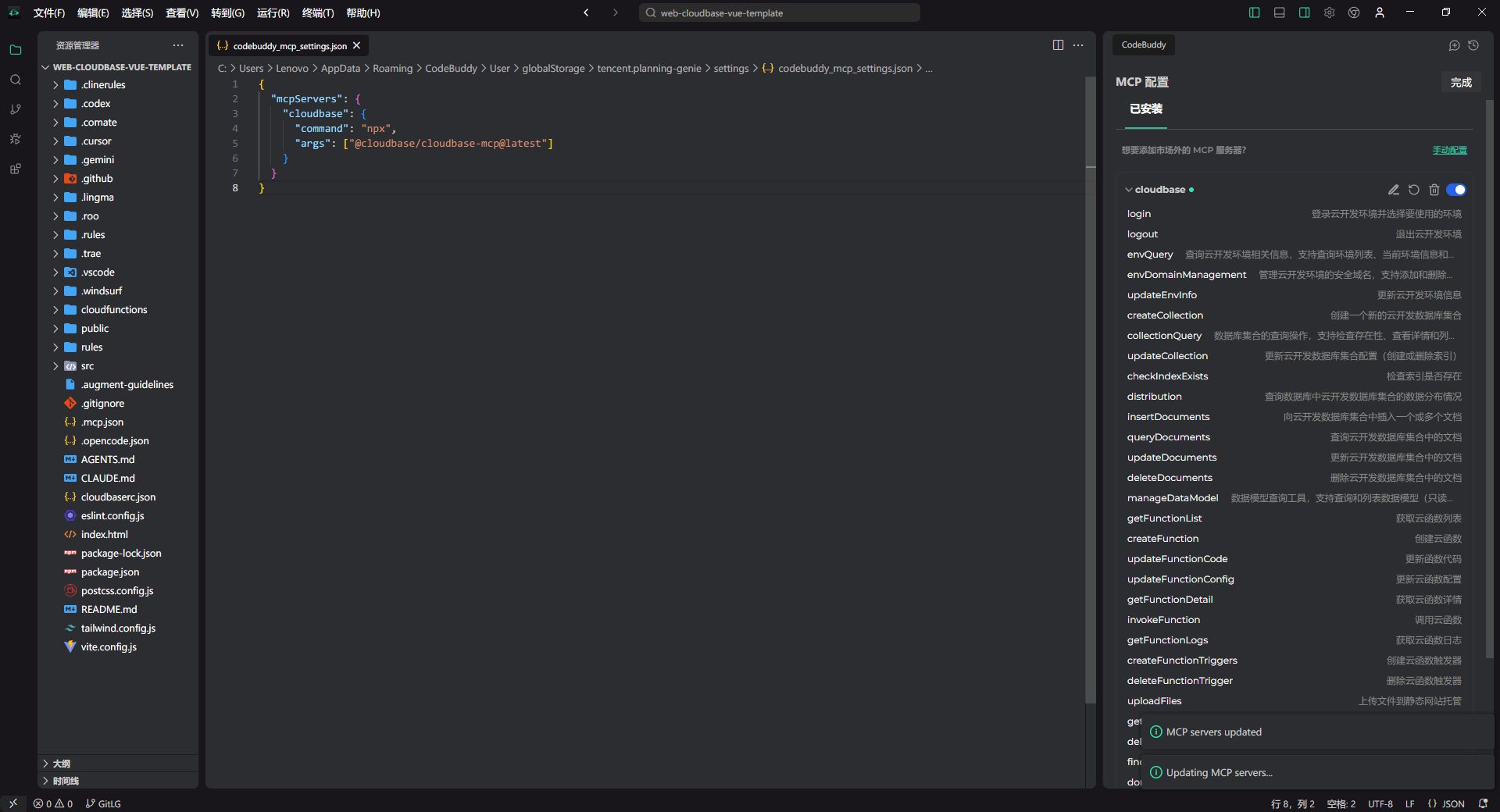Edit the cloudbase MCP server config

click(1393, 190)
